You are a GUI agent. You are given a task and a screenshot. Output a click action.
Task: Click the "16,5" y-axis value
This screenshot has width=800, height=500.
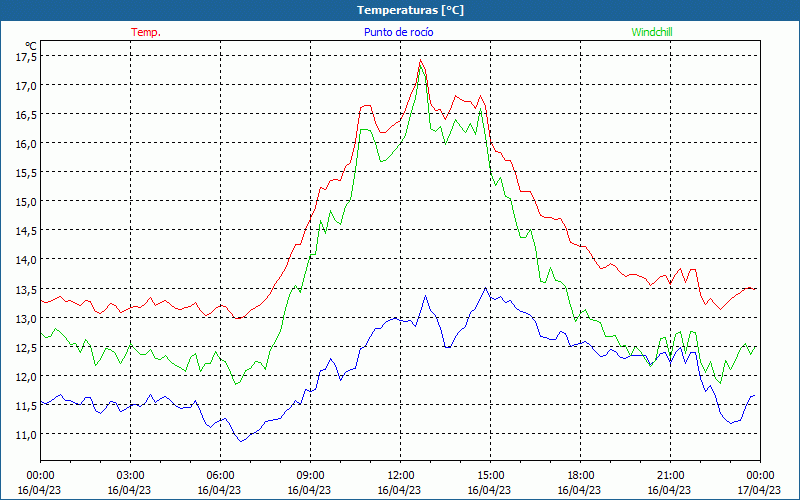pyautogui.click(x=26, y=115)
